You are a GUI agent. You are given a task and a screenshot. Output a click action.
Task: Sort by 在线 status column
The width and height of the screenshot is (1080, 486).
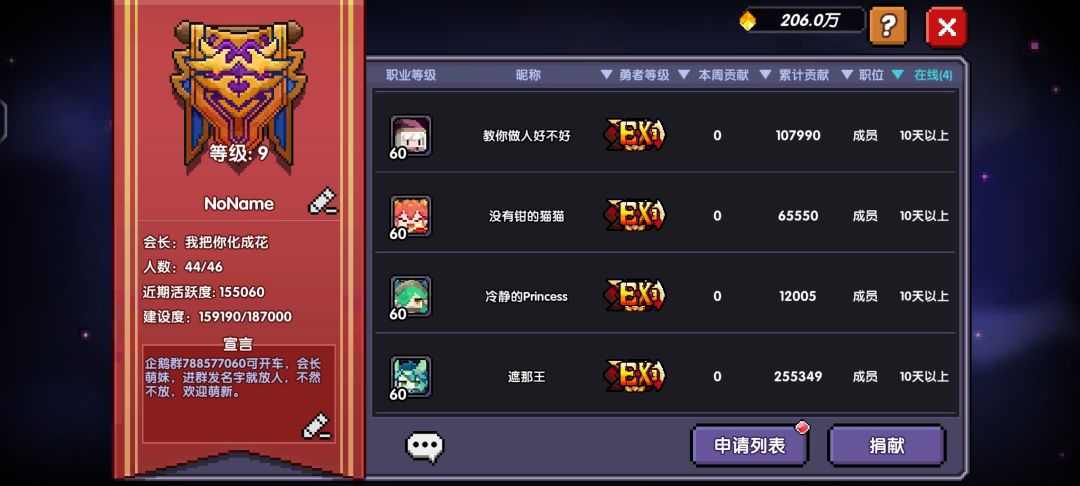[x=922, y=75]
